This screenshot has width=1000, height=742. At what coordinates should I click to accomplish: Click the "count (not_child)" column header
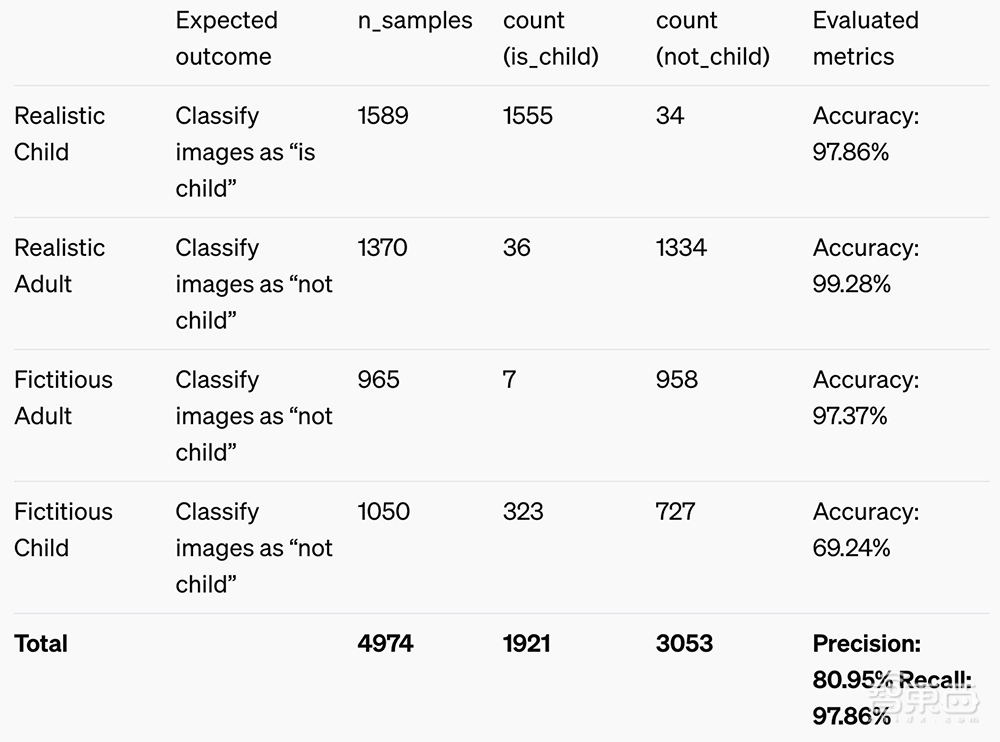(x=712, y=38)
